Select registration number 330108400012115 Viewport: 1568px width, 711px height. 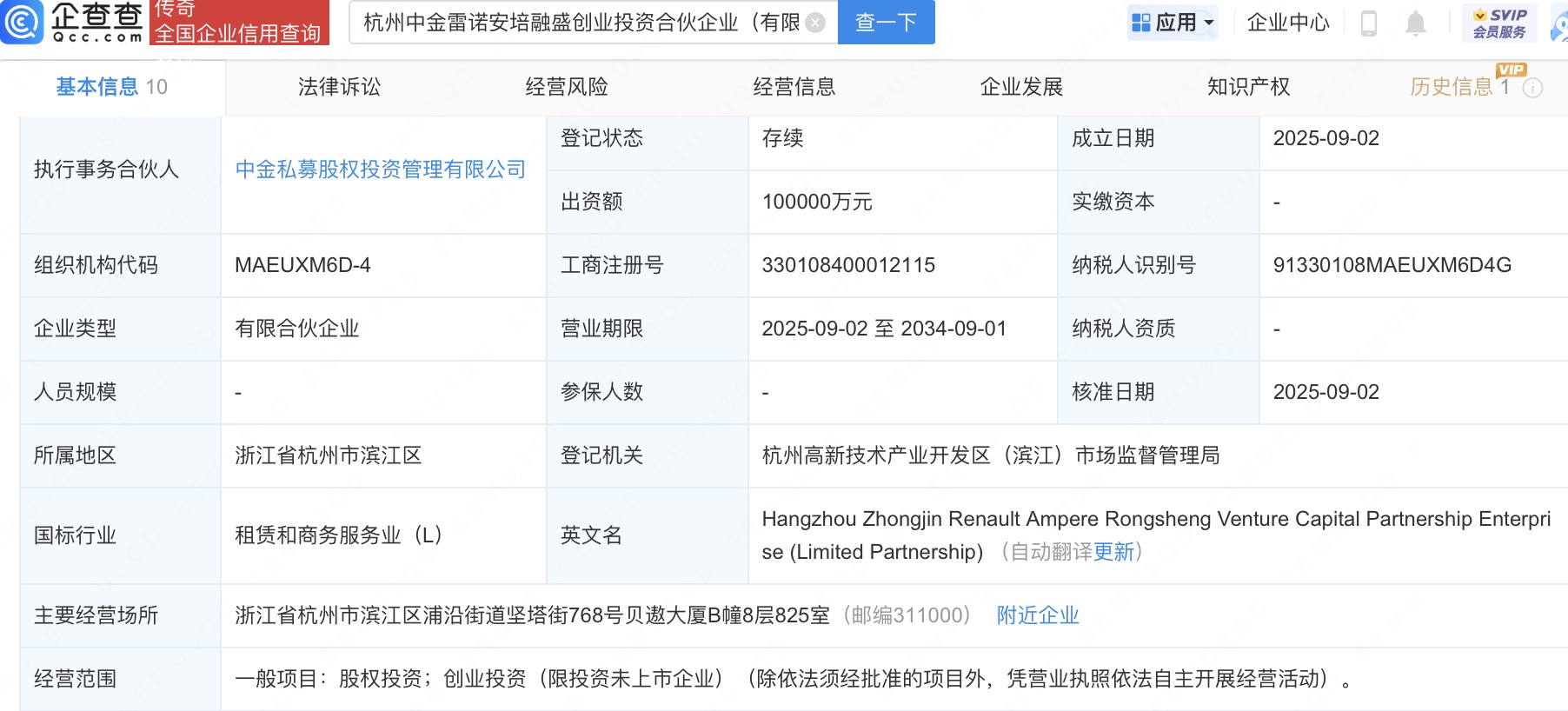(848, 265)
